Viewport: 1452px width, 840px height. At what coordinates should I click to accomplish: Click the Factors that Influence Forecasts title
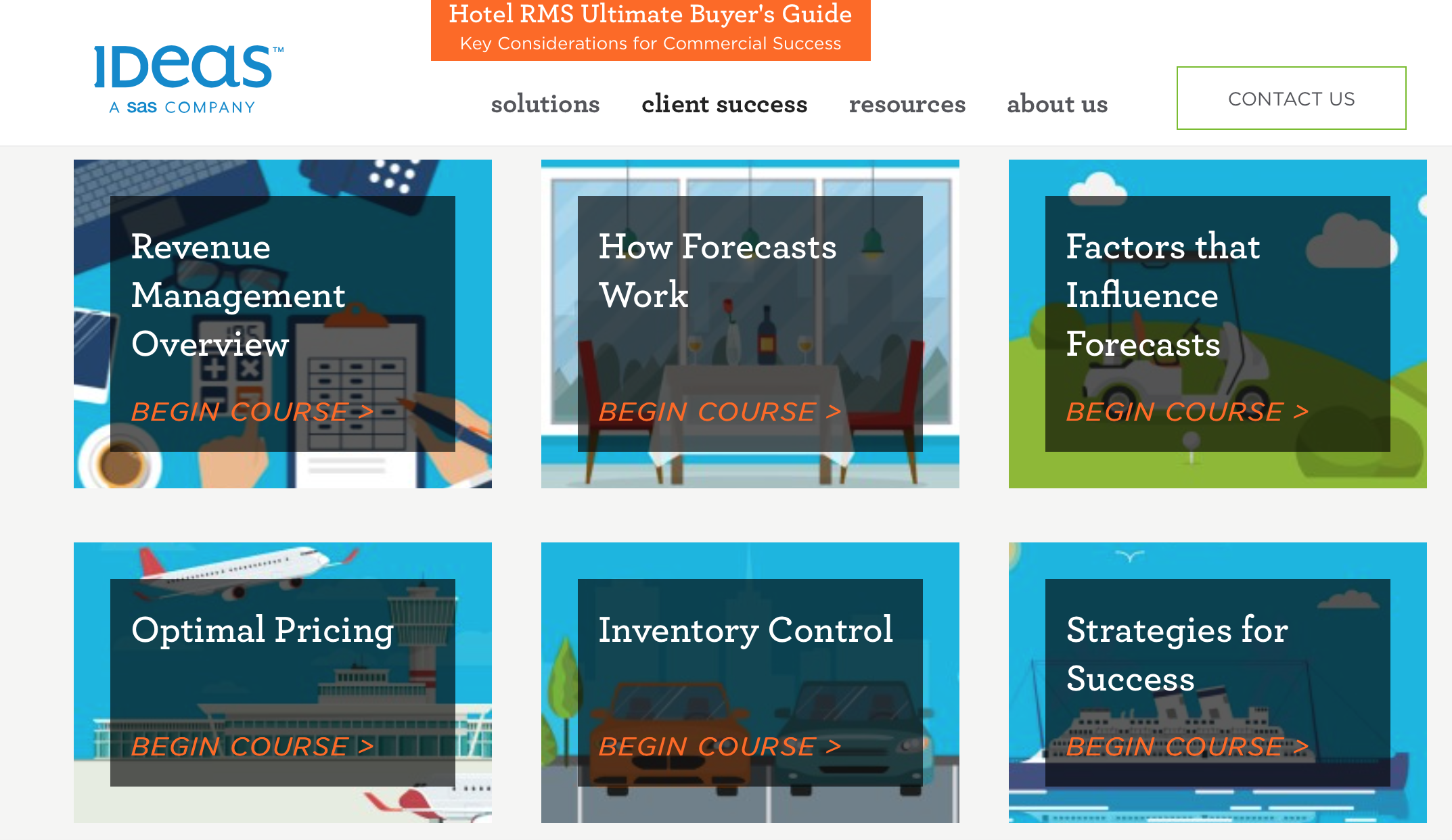(1163, 296)
